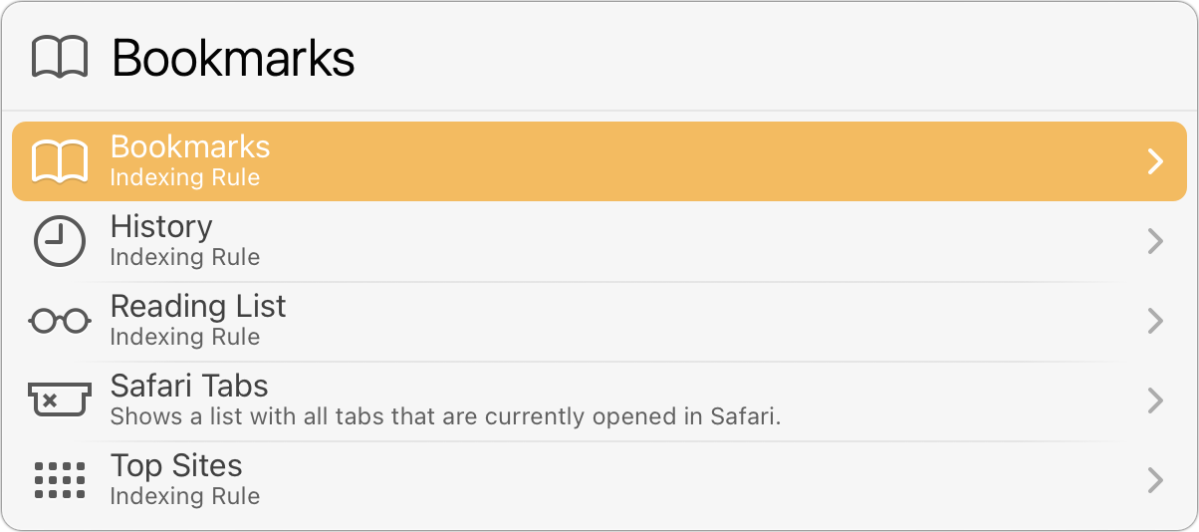
Task: Select the History list item title
Action: [161, 227]
